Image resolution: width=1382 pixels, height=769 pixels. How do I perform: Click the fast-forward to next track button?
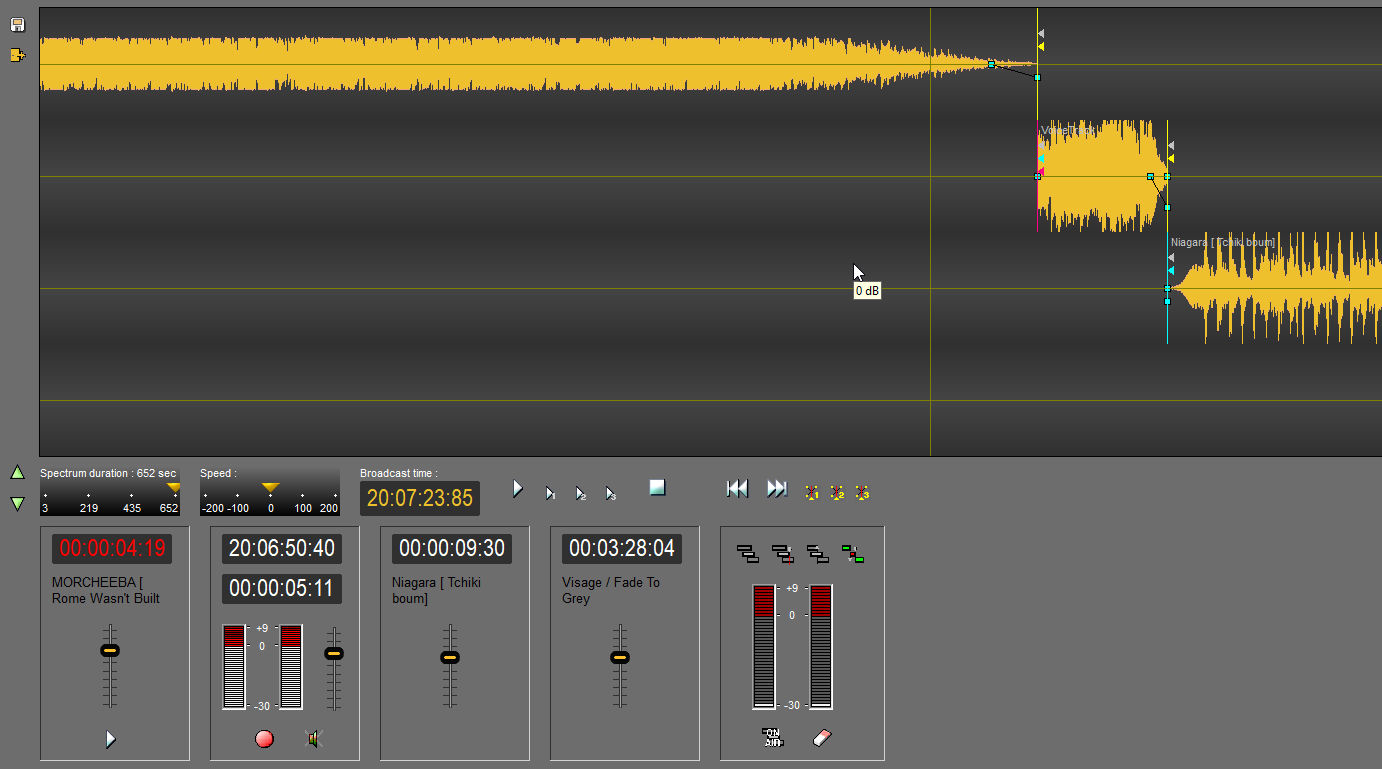tap(777, 488)
